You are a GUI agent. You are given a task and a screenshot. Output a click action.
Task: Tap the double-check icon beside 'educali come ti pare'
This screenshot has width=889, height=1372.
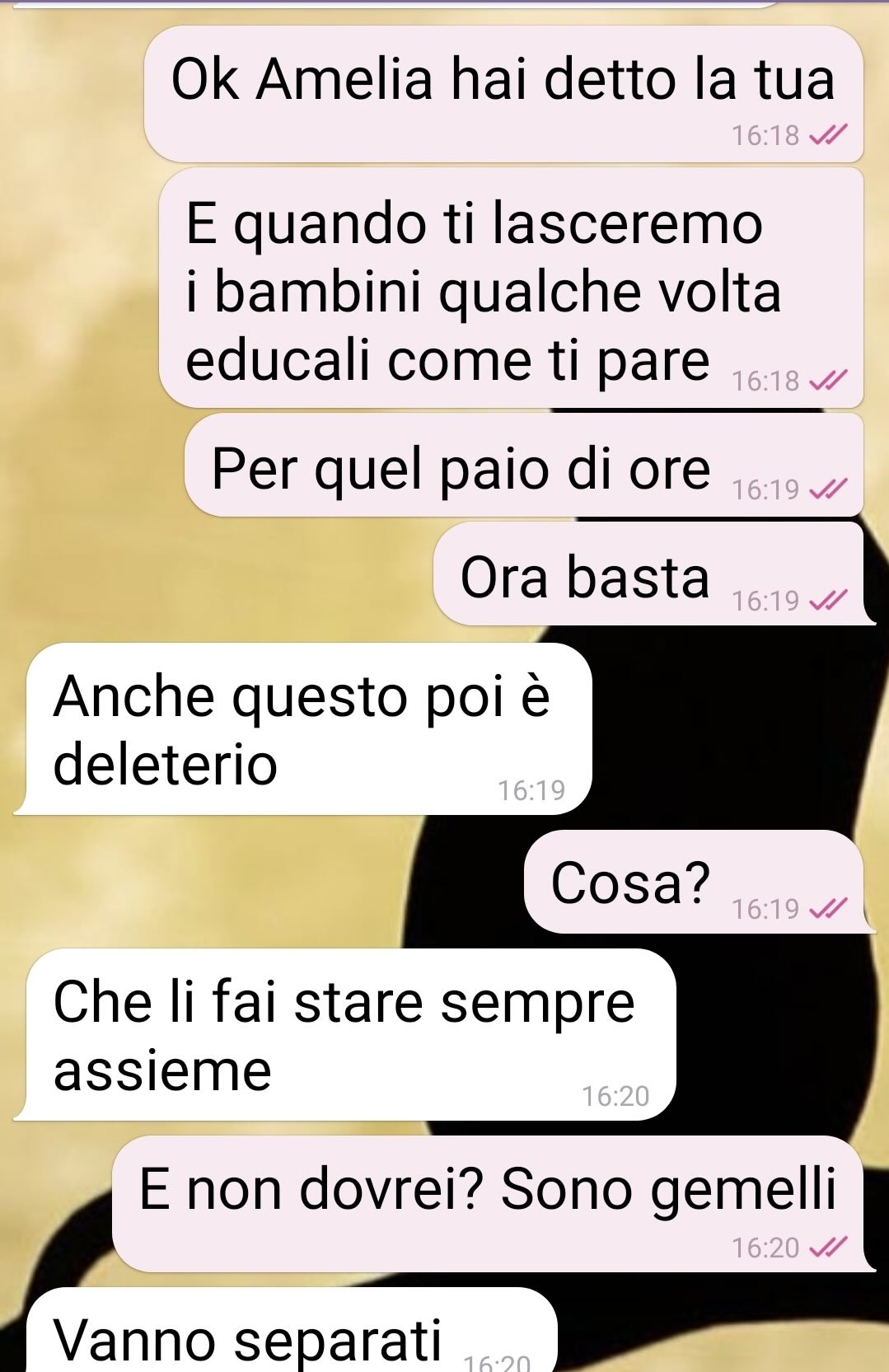(827, 380)
